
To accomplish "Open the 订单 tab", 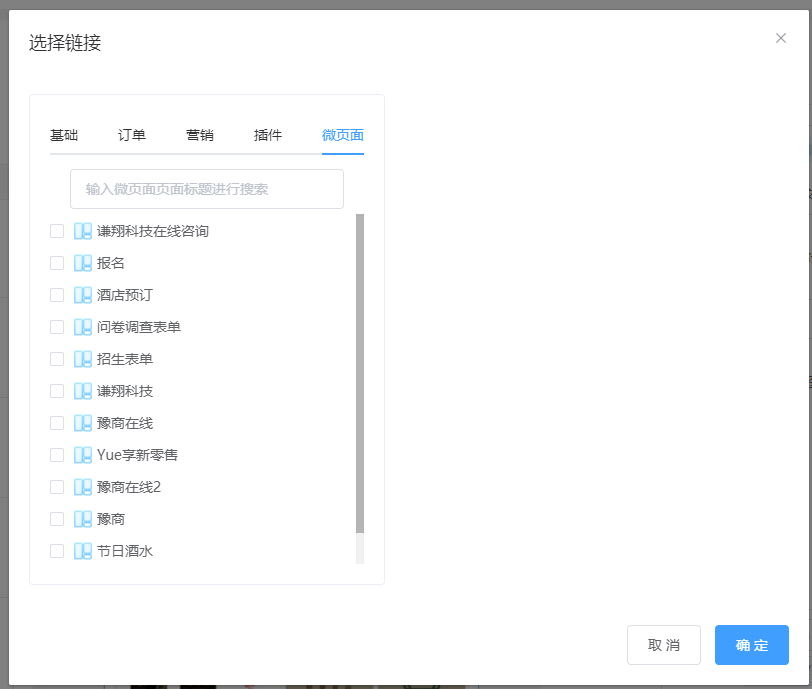I will [x=132, y=135].
